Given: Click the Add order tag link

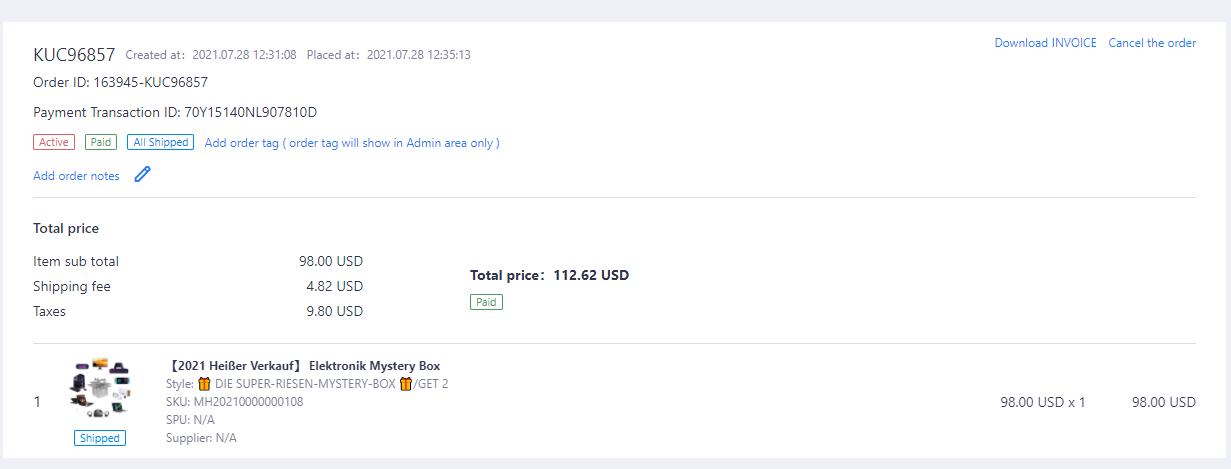Looking at the screenshot, I should coord(352,143).
